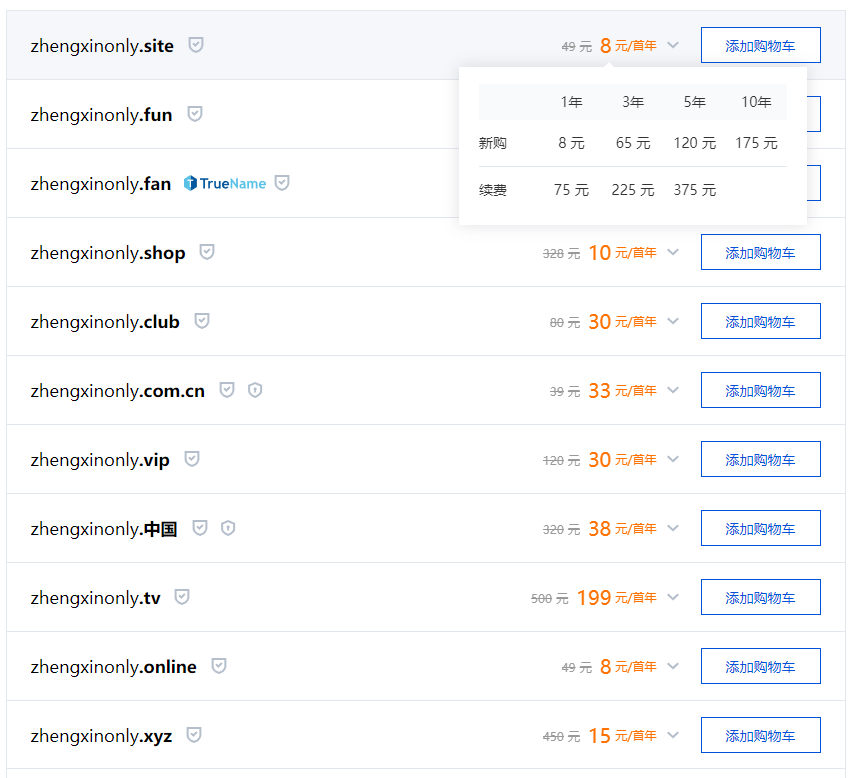The width and height of the screenshot is (857, 778).
Task: Click the TrueName badge on .fan domain
Action: tap(225, 183)
